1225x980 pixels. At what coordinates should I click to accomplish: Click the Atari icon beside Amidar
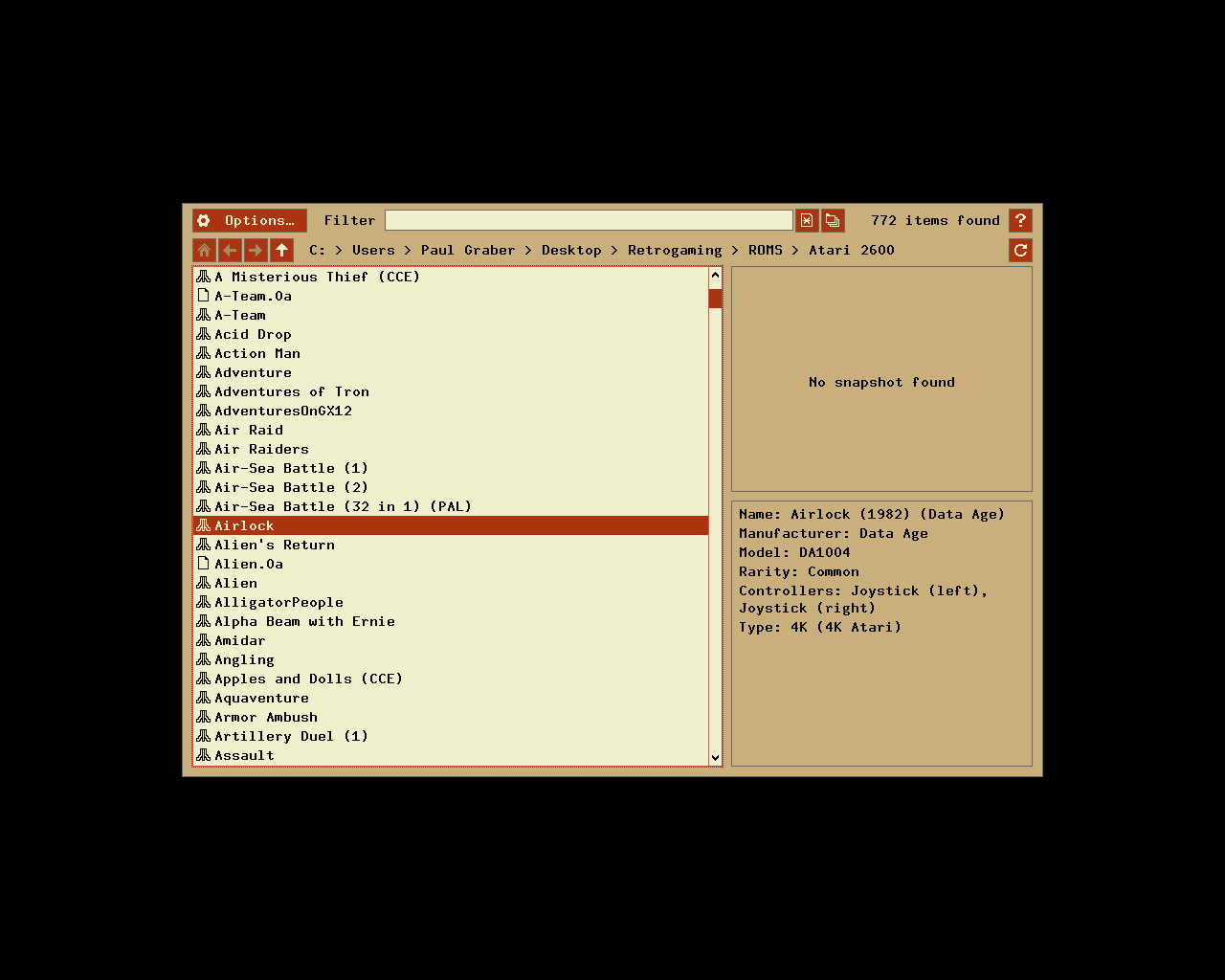(203, 640)
